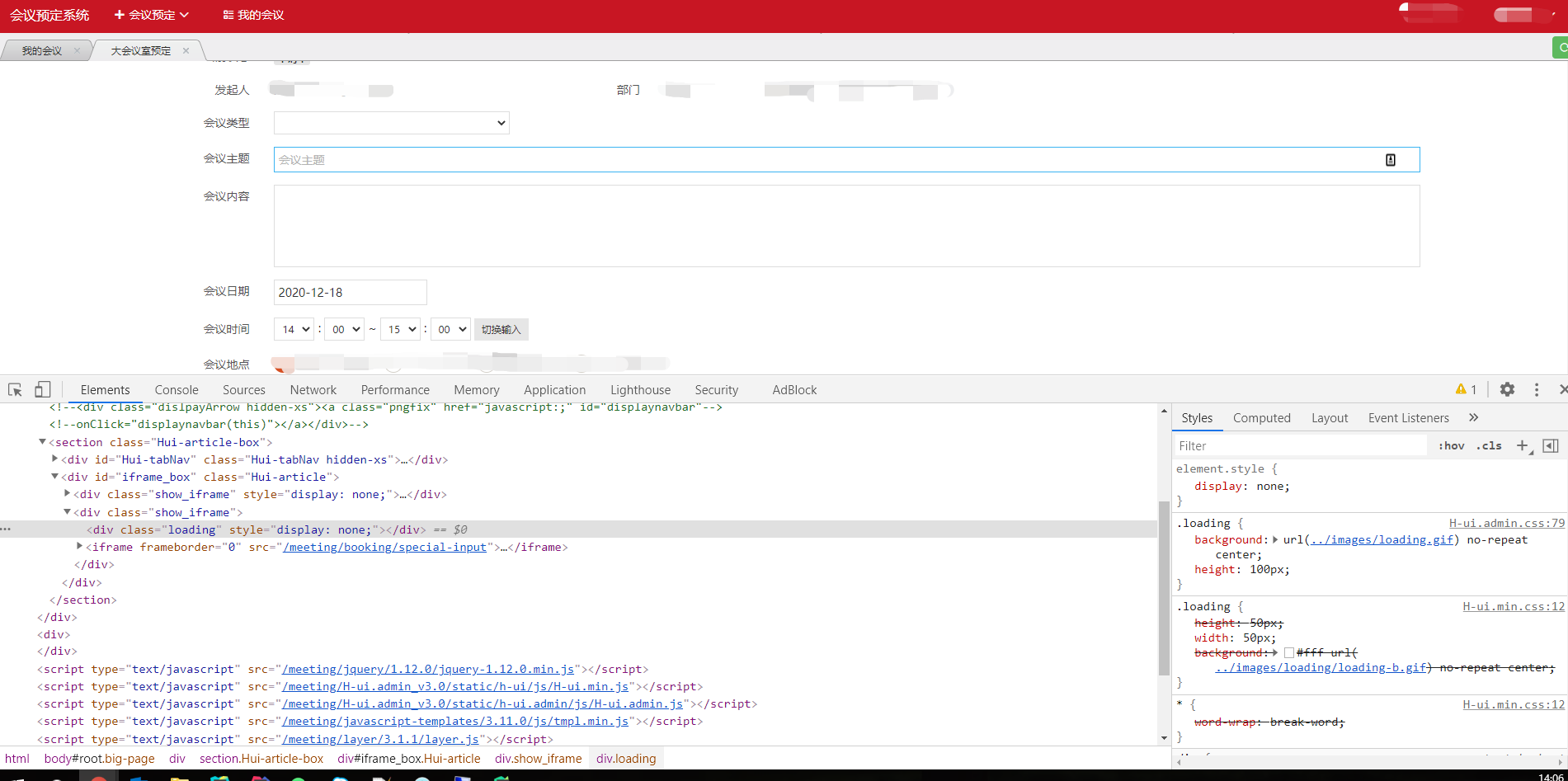Click the input method icon inside 会议主题 field
This screenshot has width=1568, height=781.
[x=1391, y=159]
